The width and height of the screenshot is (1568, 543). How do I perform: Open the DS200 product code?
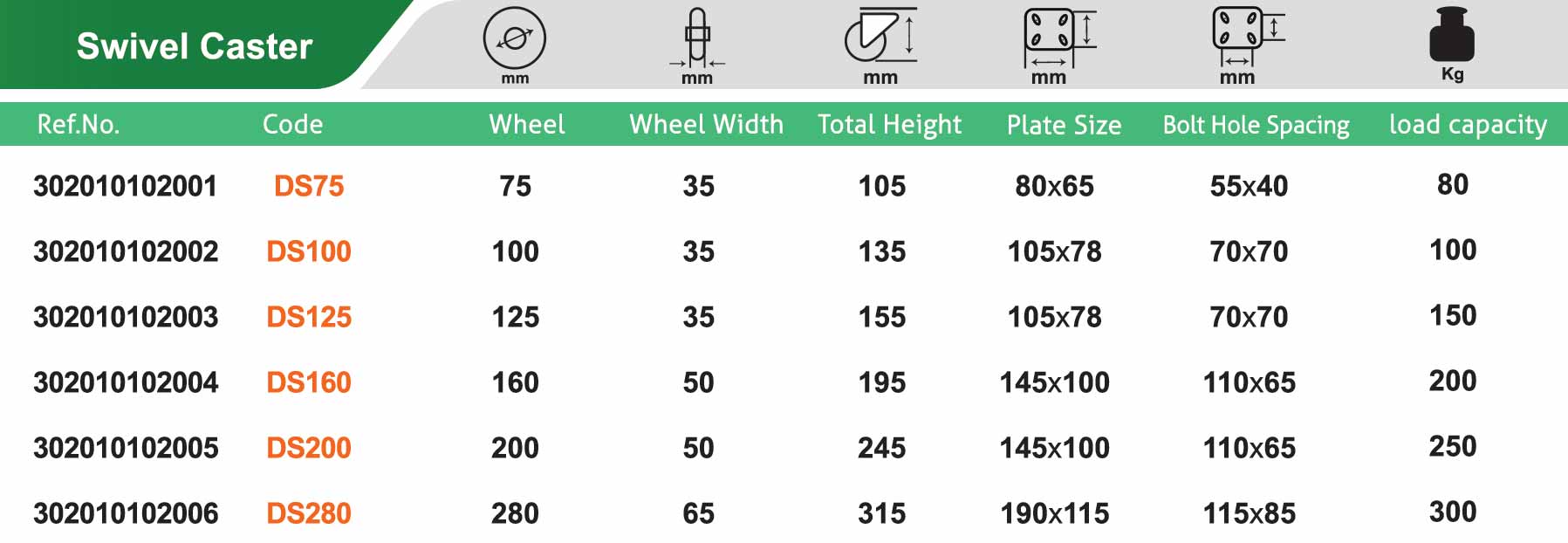pos(309,448)
